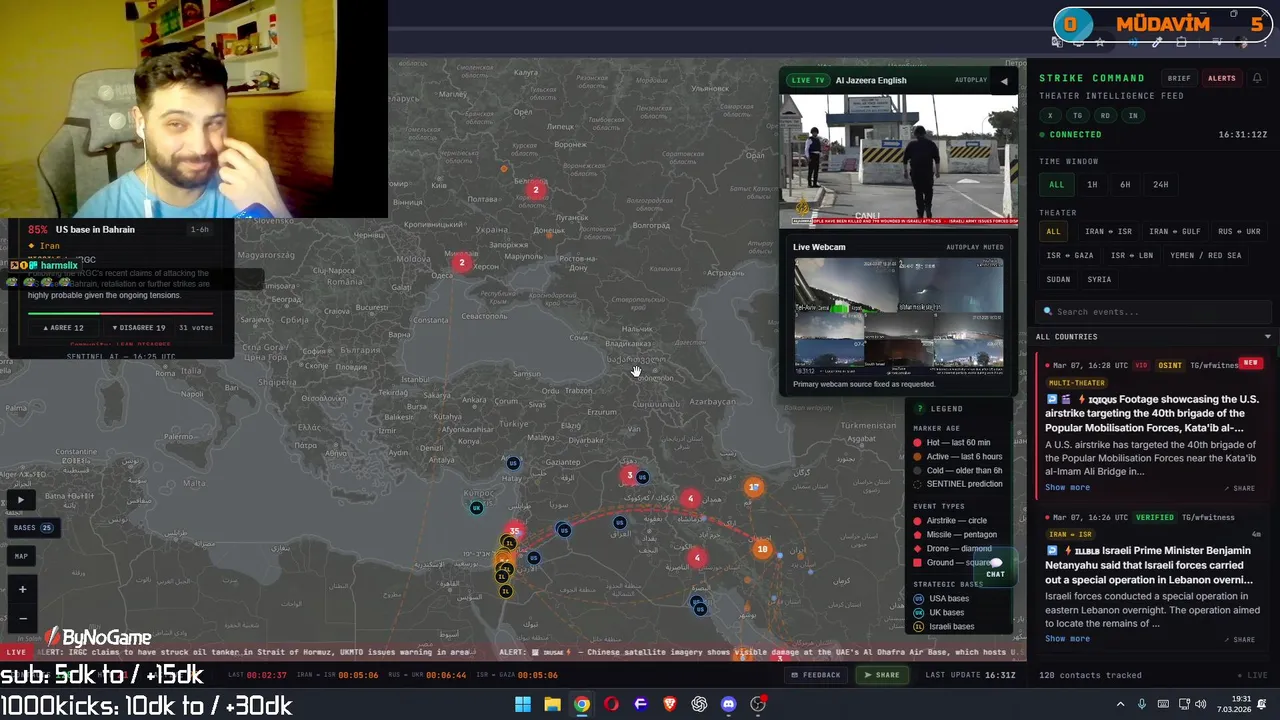Toggle BASES 25 overlay on map
This screenshot has width=1280, height=720.
[33, 527]
